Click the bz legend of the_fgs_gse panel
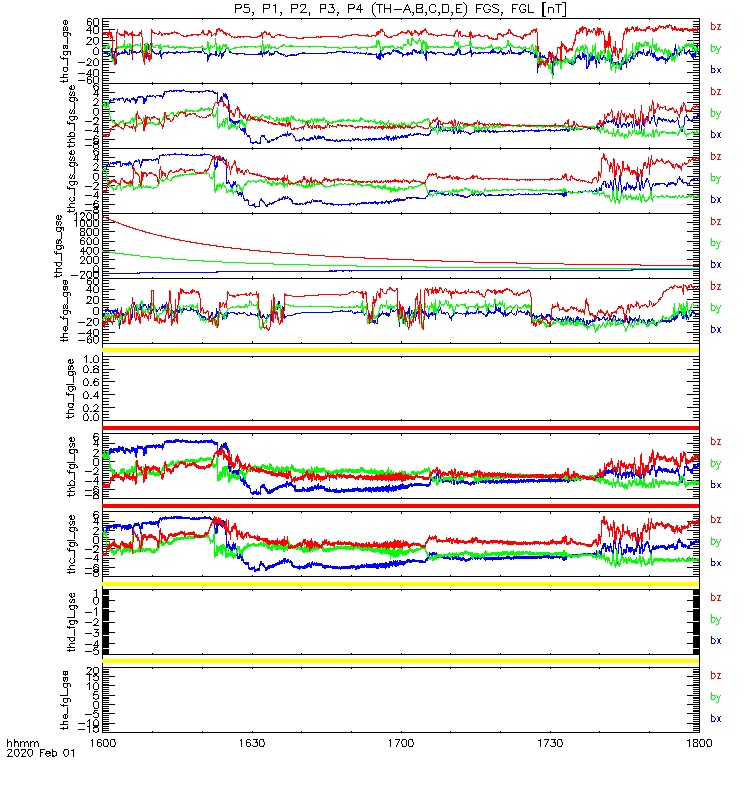750x800 pixels. click(716, 286)
